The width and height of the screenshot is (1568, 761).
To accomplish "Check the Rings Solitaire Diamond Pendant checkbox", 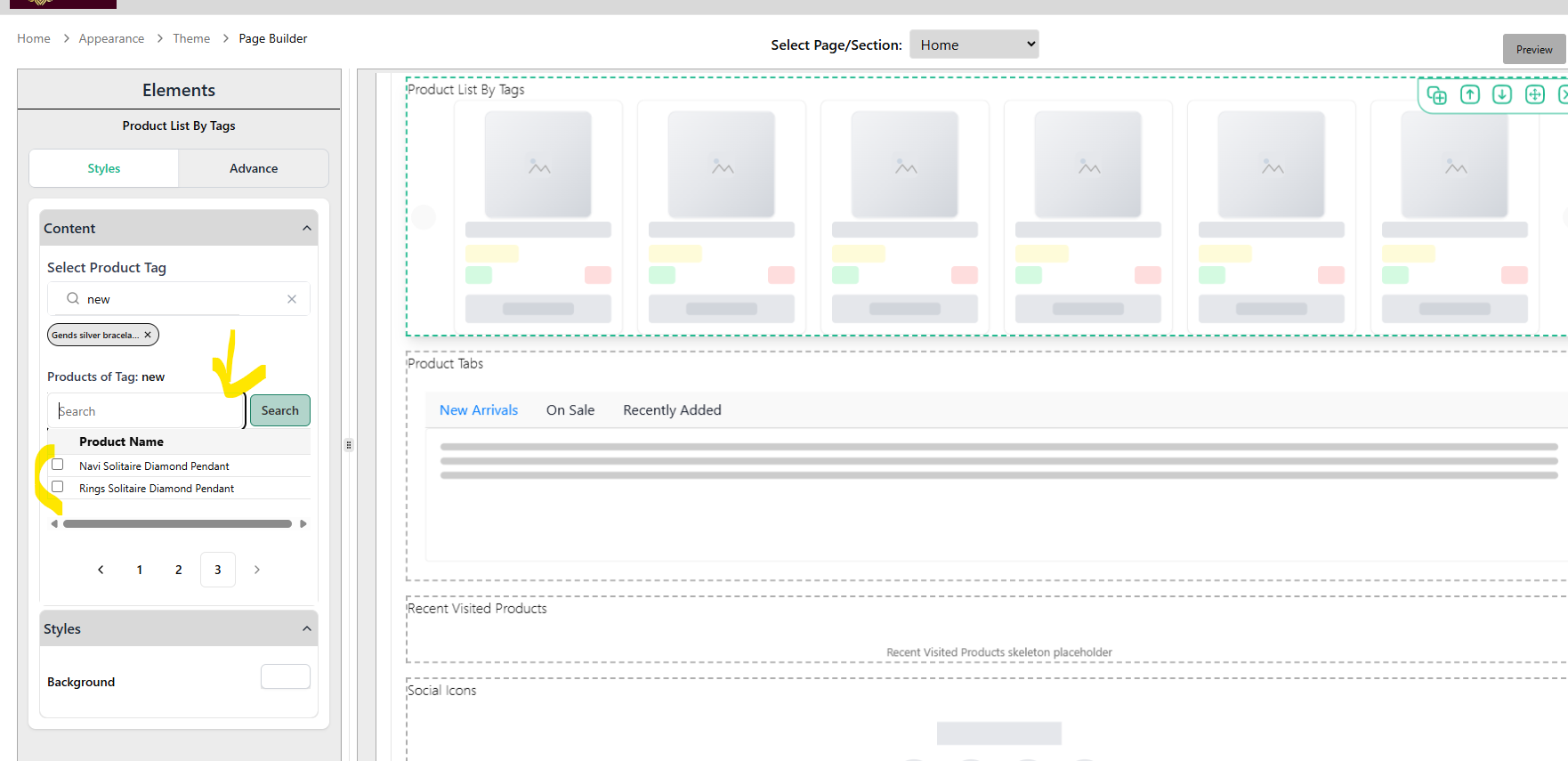I will 58,487.
